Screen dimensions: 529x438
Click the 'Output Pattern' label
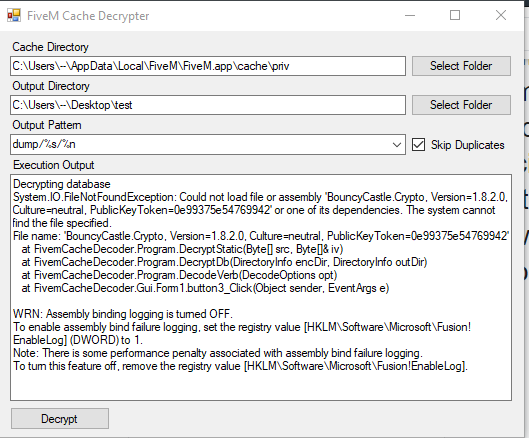point(47,125)
